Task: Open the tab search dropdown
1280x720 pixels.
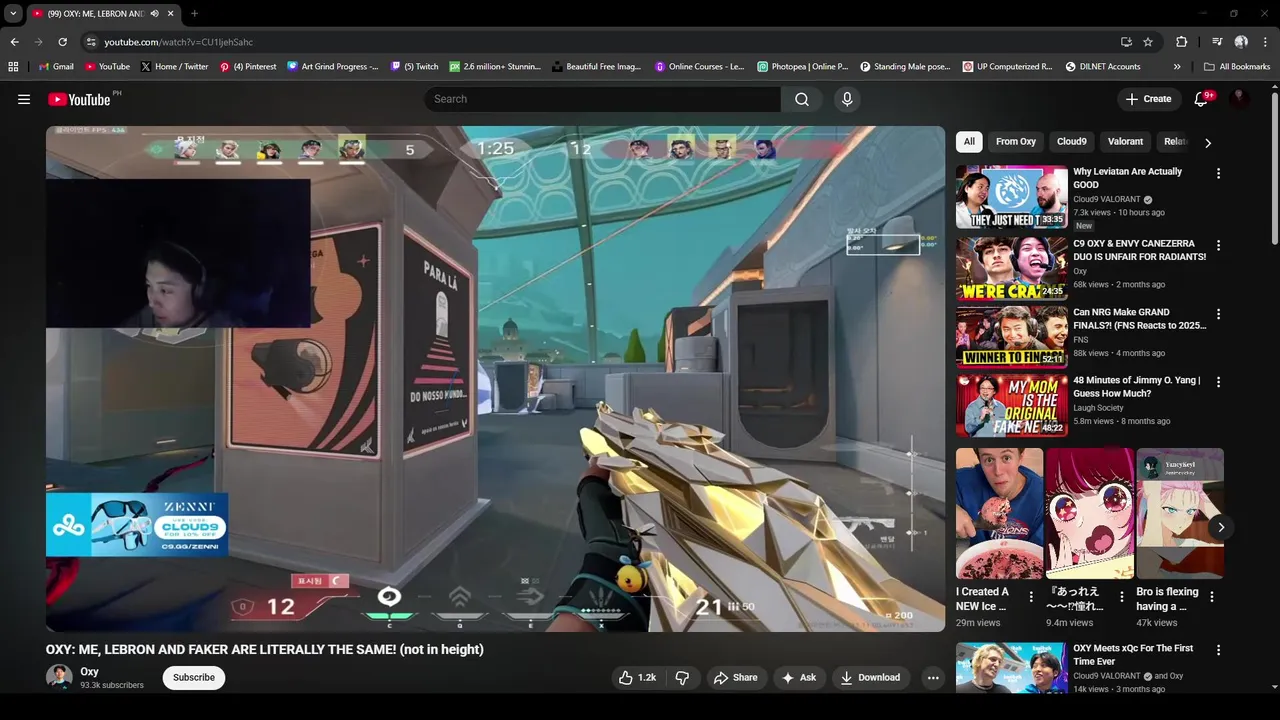Action: coord(13,14)
